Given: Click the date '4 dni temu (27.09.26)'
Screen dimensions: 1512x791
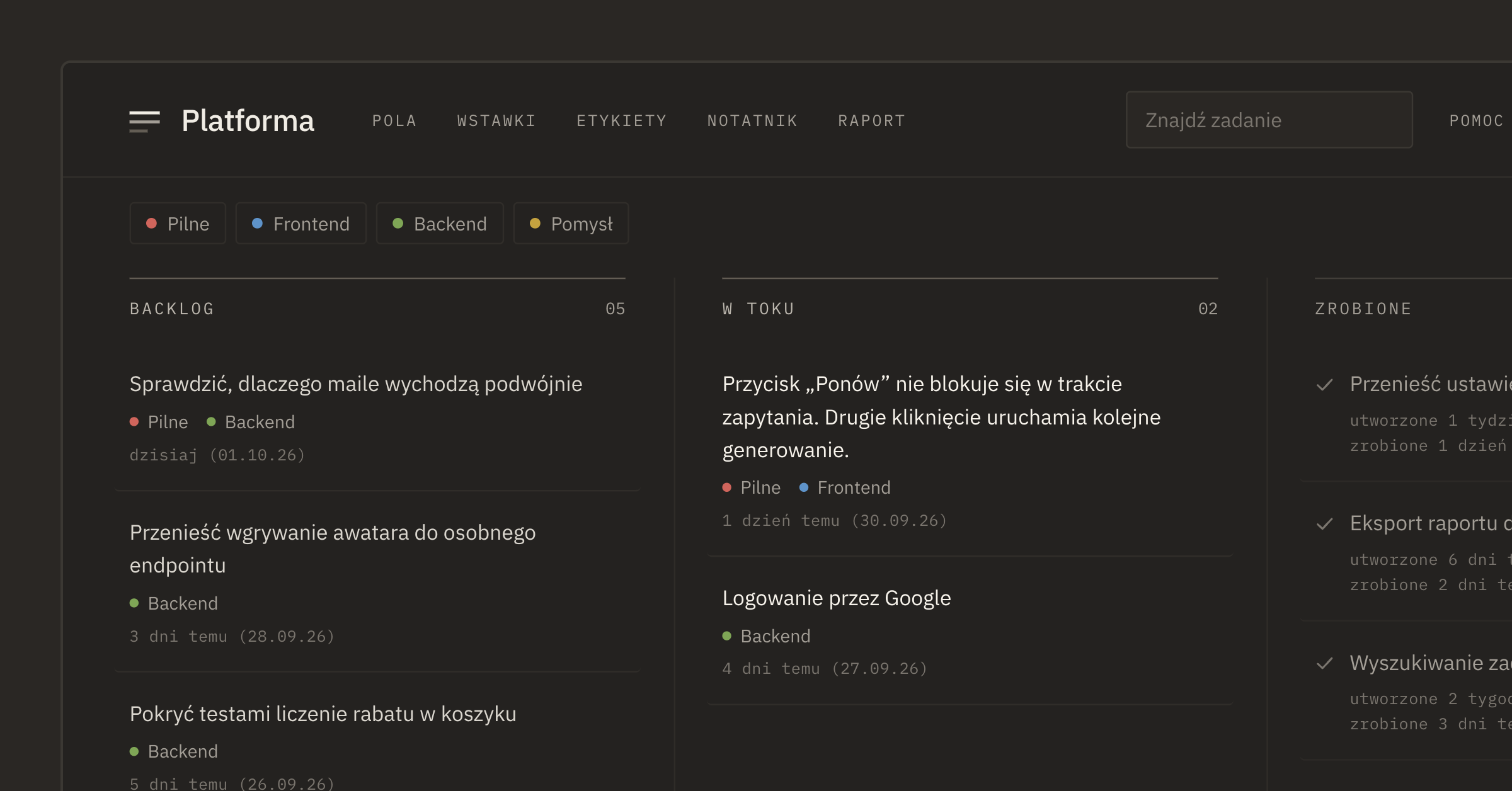Looking at the screenshot, I should coord(825,668).
